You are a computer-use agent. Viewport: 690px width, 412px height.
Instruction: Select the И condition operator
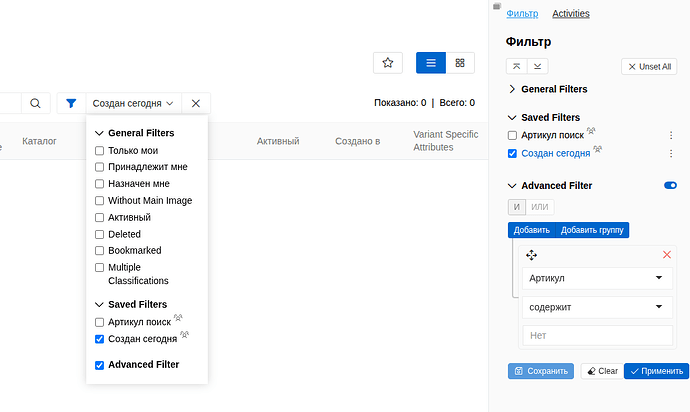coord(517,207)
